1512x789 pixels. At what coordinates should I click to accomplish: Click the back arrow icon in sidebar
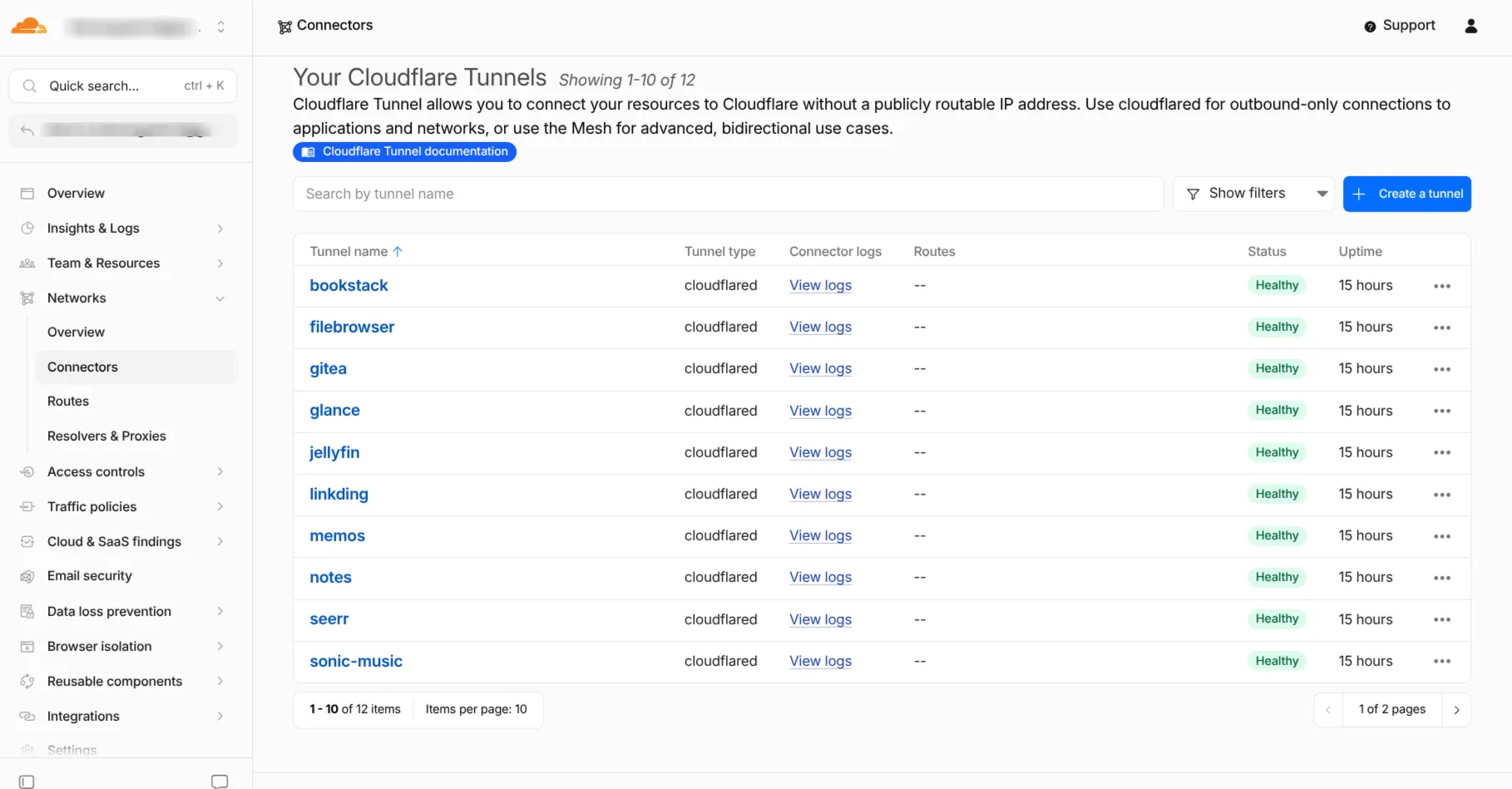click(x=27, y=131)
